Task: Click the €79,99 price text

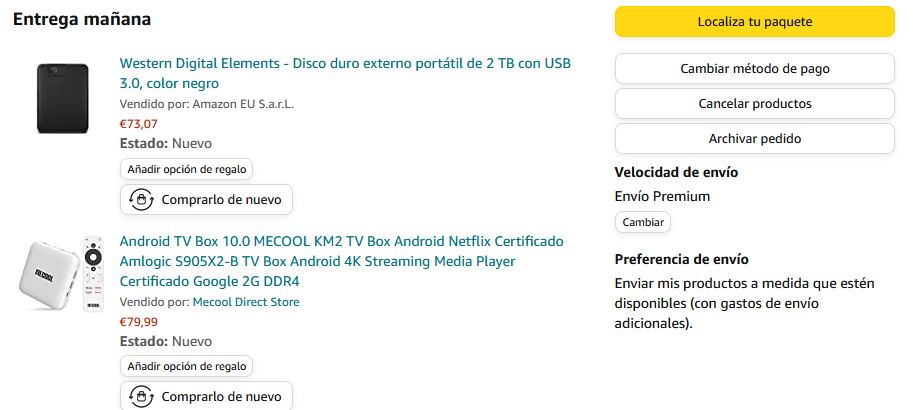Action: (x=139, y=322)
